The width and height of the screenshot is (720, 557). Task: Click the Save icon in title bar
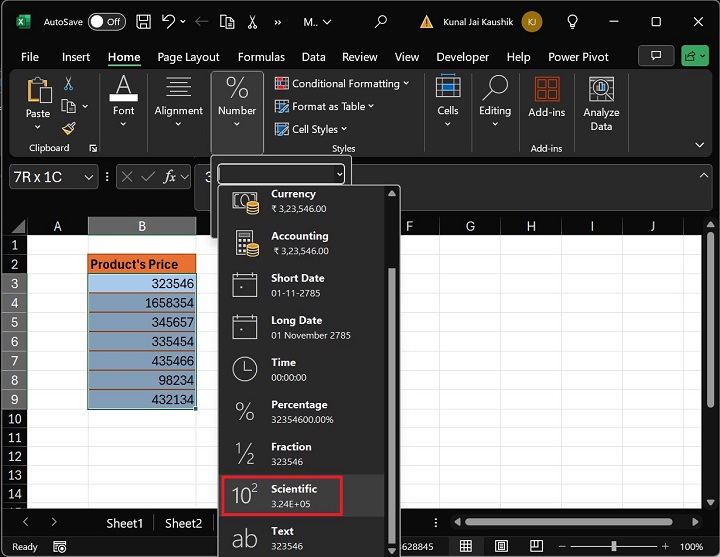[144, 21]
